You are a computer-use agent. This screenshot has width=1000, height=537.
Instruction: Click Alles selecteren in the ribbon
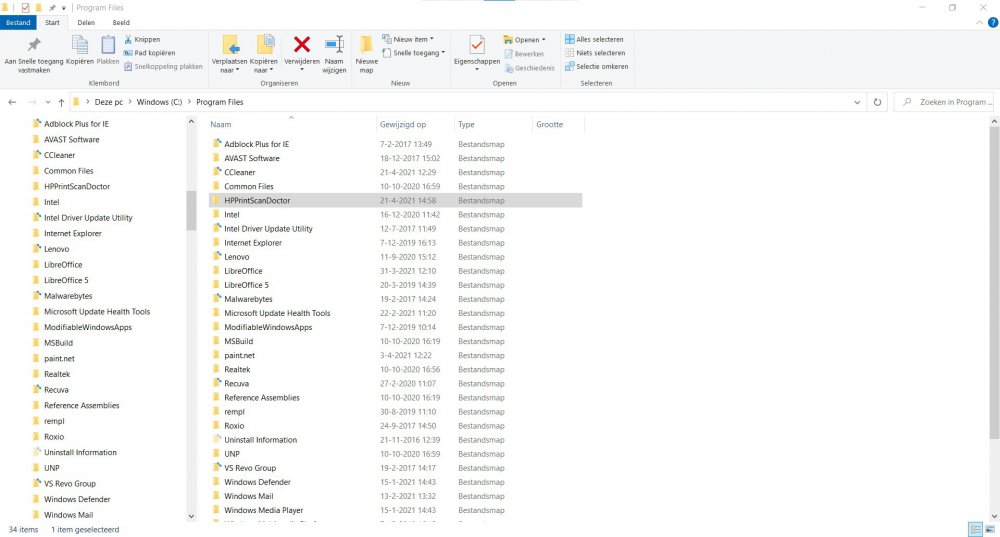point(597,40)
